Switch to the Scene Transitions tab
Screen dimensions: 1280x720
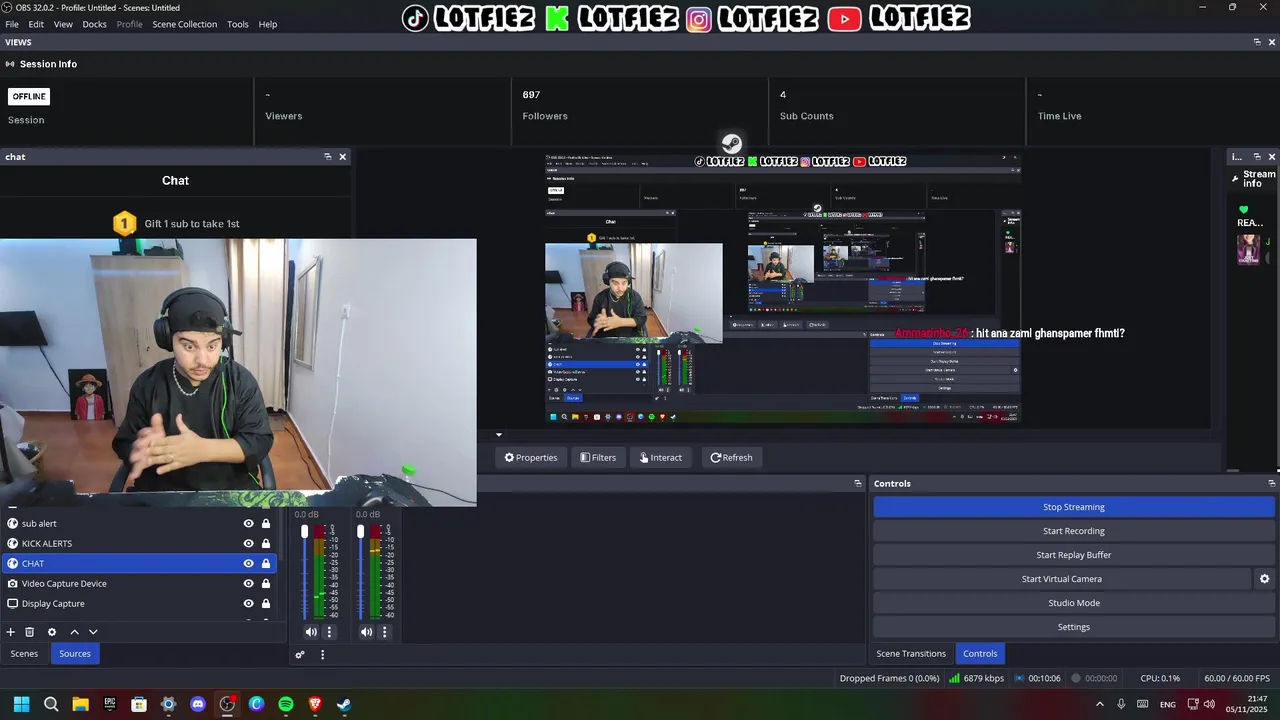coord(911,654)
